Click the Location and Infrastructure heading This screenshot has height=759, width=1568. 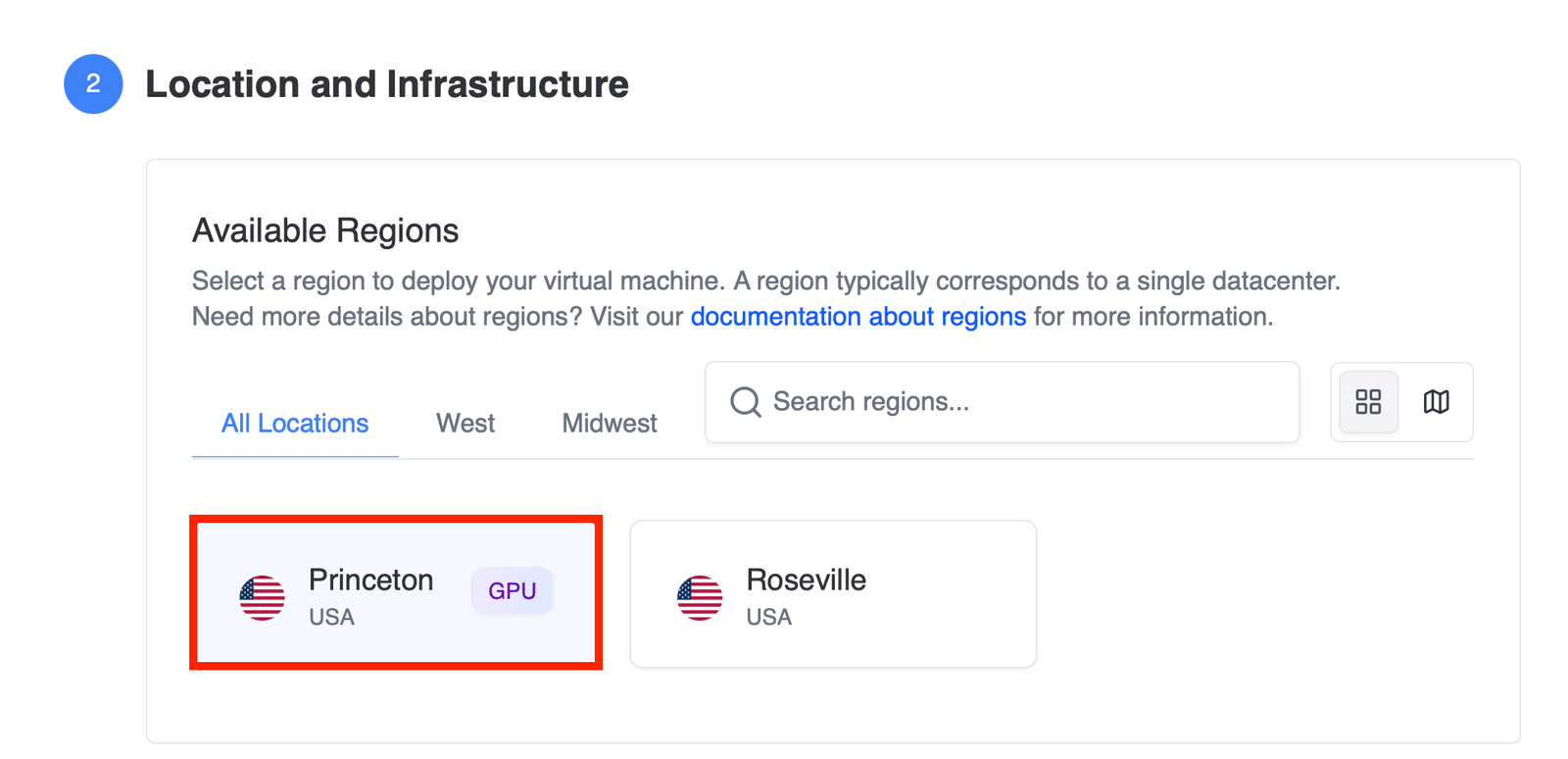click(387, 84)
